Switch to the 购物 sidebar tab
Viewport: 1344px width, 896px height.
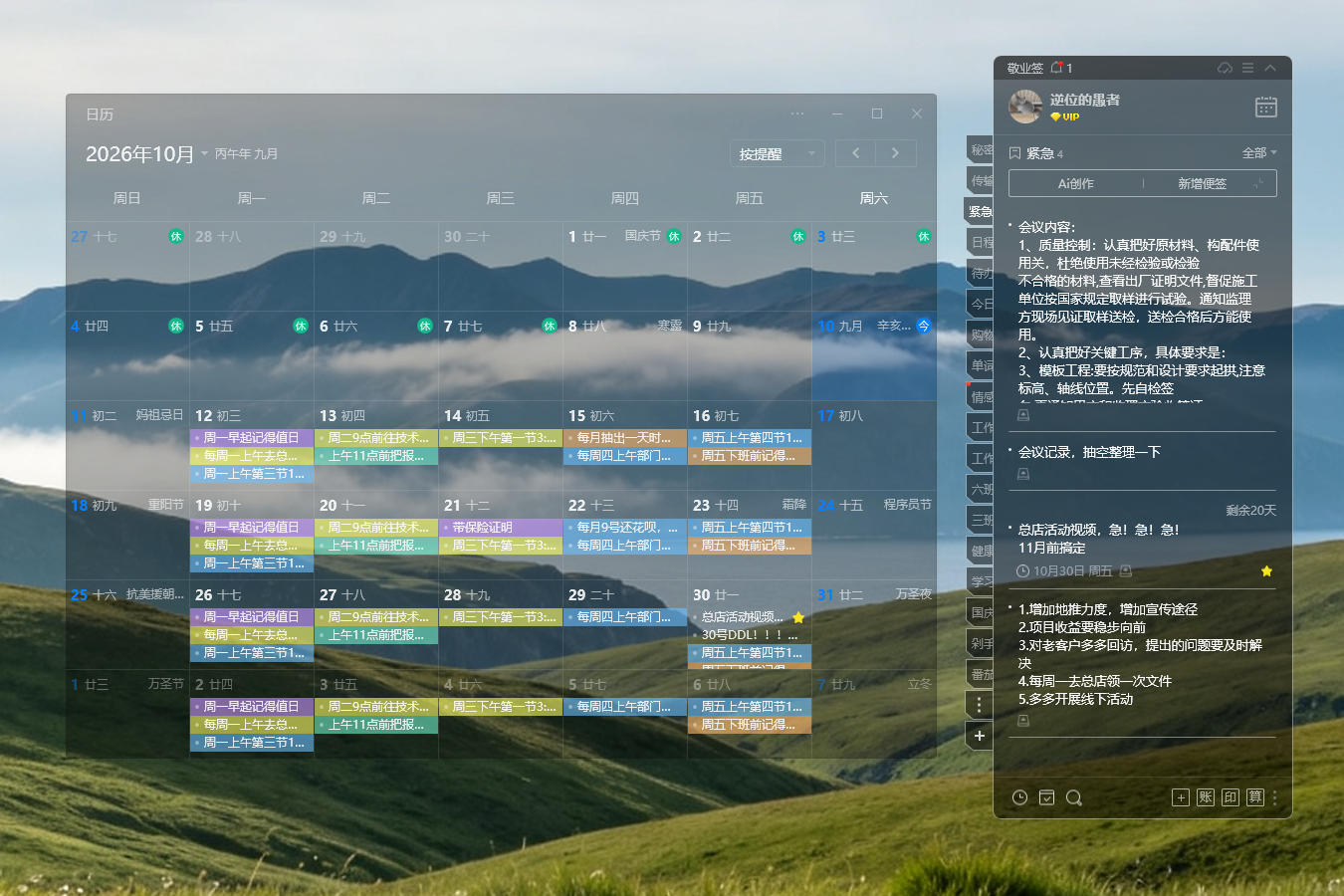pyautogui.click(x=980, y=335)
